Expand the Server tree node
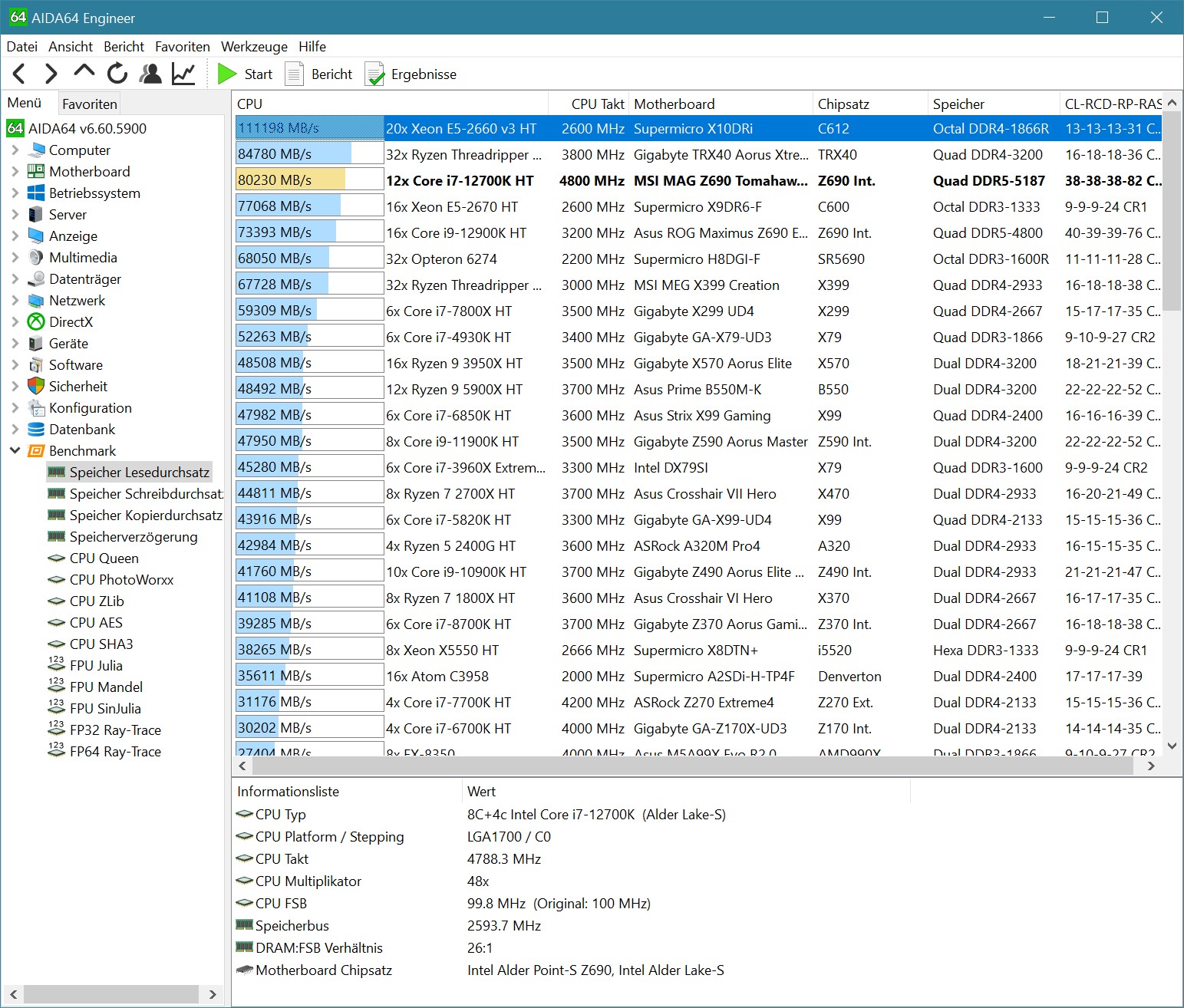1184x1008 pixels. [x=15, y=215]
